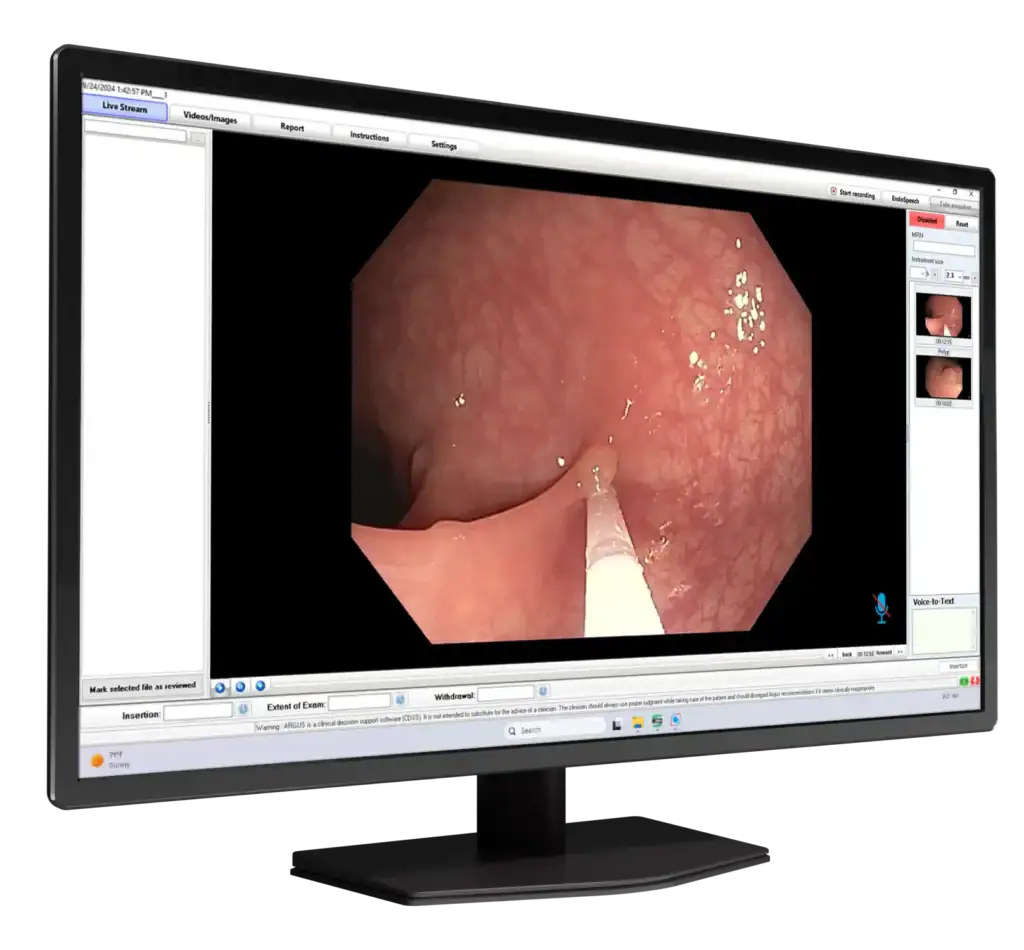Click the red indicator icon at lower right
Screen dimensions: 1024x950
[x=974, y=681]
